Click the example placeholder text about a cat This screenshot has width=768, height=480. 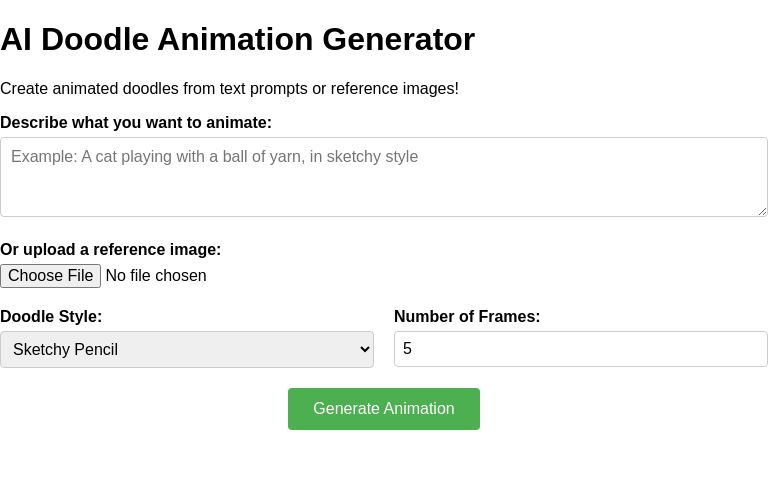[x=215, y=157]
